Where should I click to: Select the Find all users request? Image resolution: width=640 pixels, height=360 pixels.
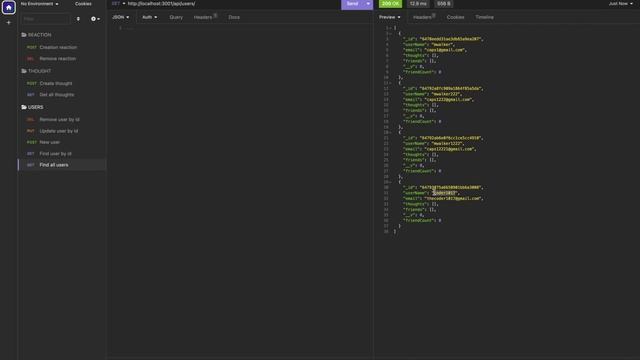click(62, 165)
